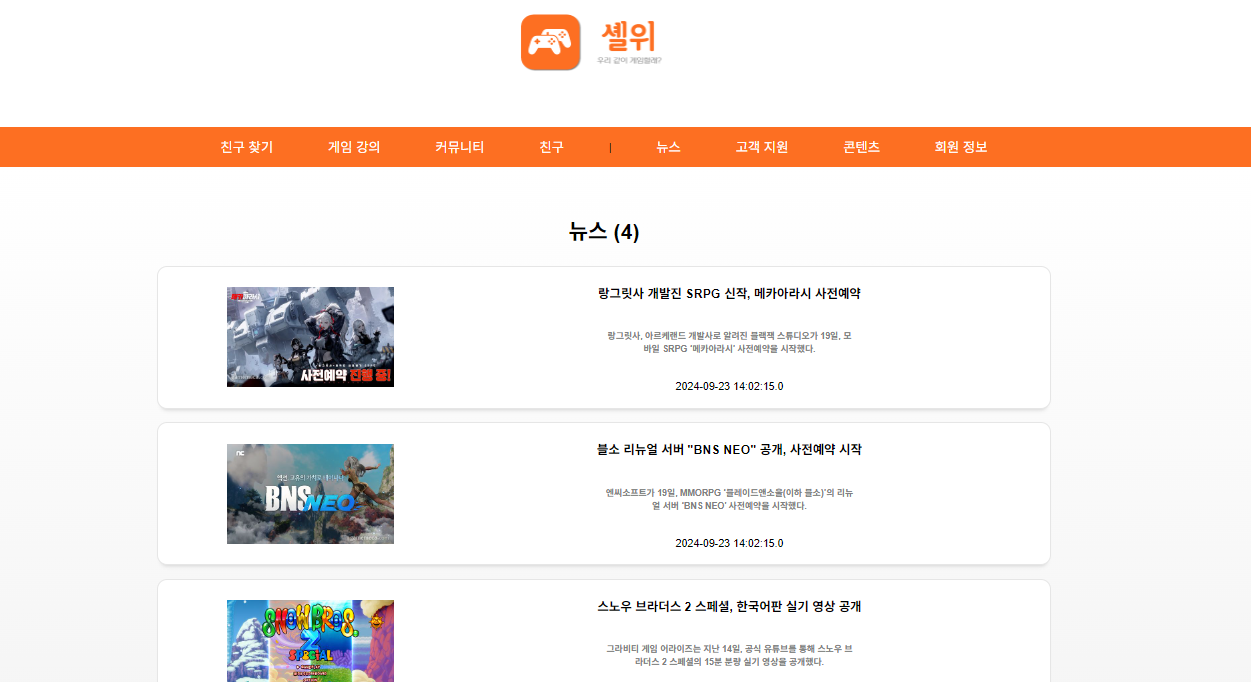Open headline 스노우 브라더스 2 스페셜
This screenshot has width=1251, height=682.
click(x=729, y=607)
